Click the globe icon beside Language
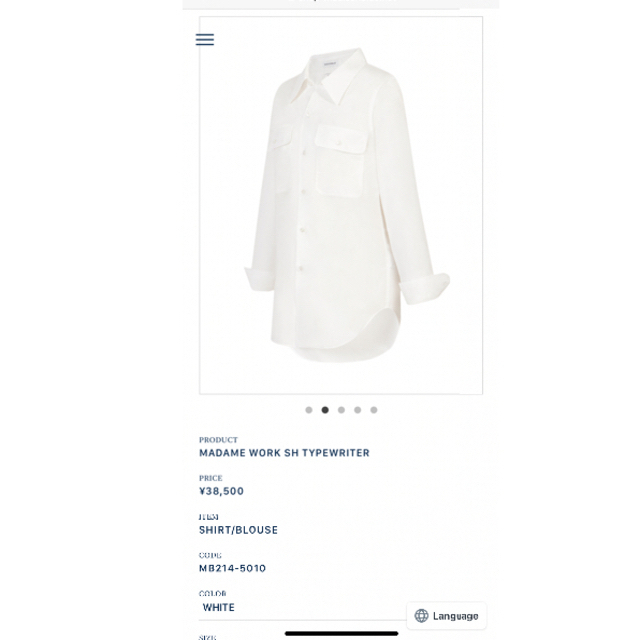Image resolution: width=640 pixels, height=640 pixels. click(x=421, y=616)
